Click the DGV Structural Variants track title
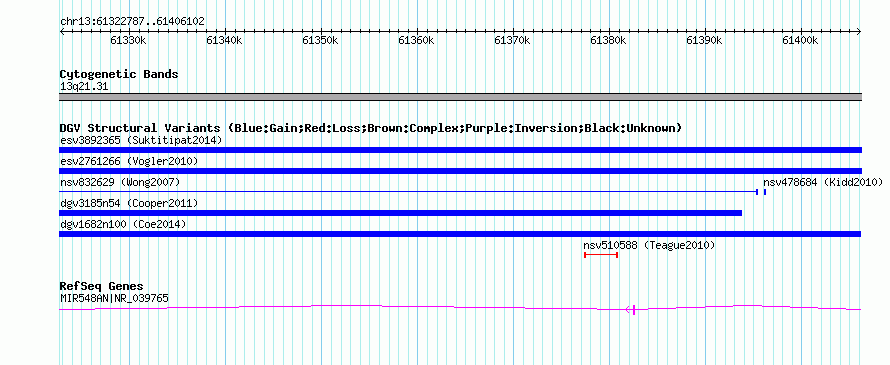 tap(371, 128)
